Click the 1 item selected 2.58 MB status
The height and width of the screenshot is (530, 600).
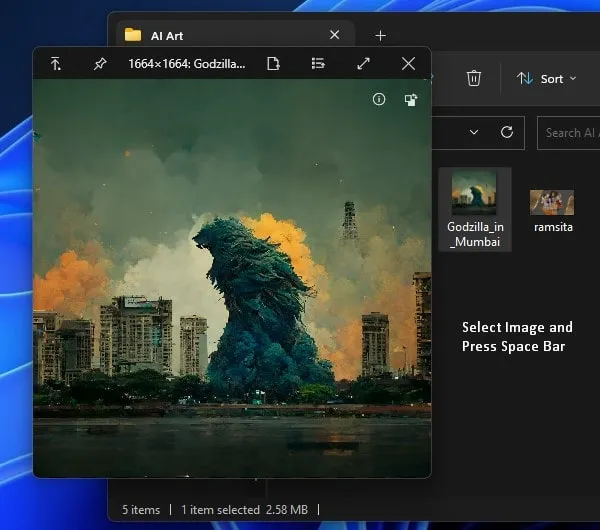click(x=244, y=510)
